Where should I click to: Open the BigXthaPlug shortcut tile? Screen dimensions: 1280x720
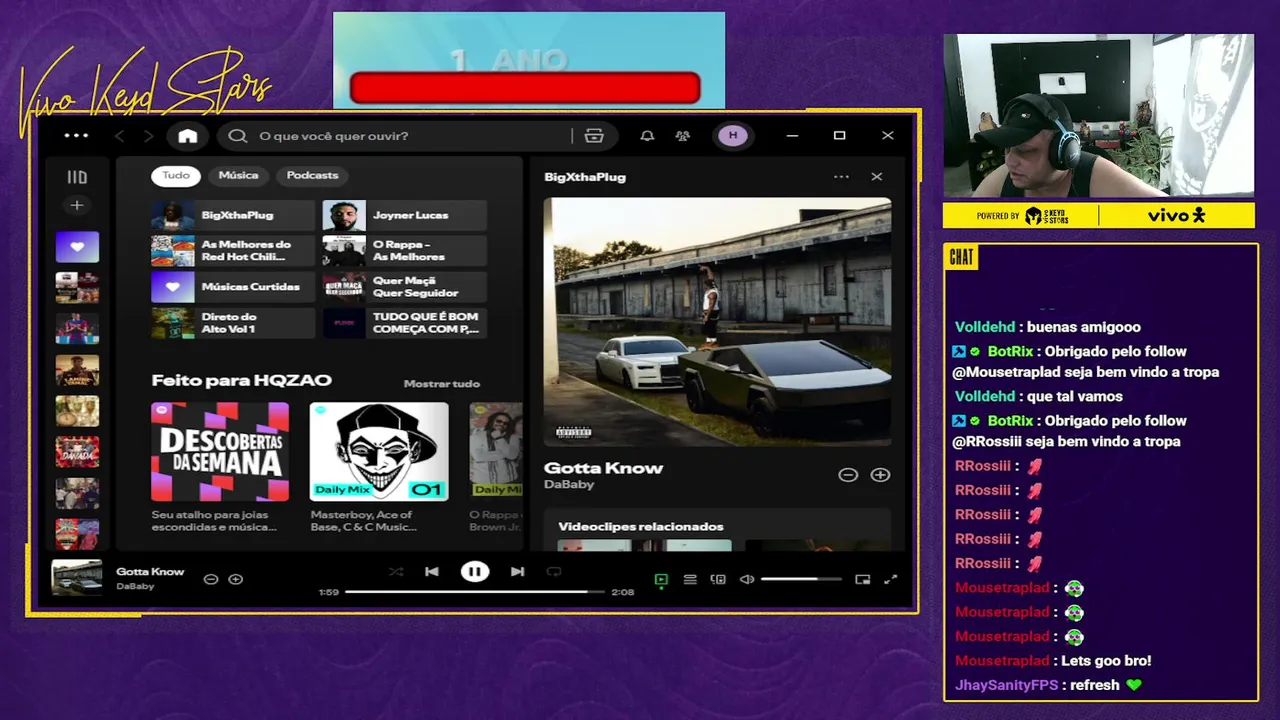pos(233,215)
